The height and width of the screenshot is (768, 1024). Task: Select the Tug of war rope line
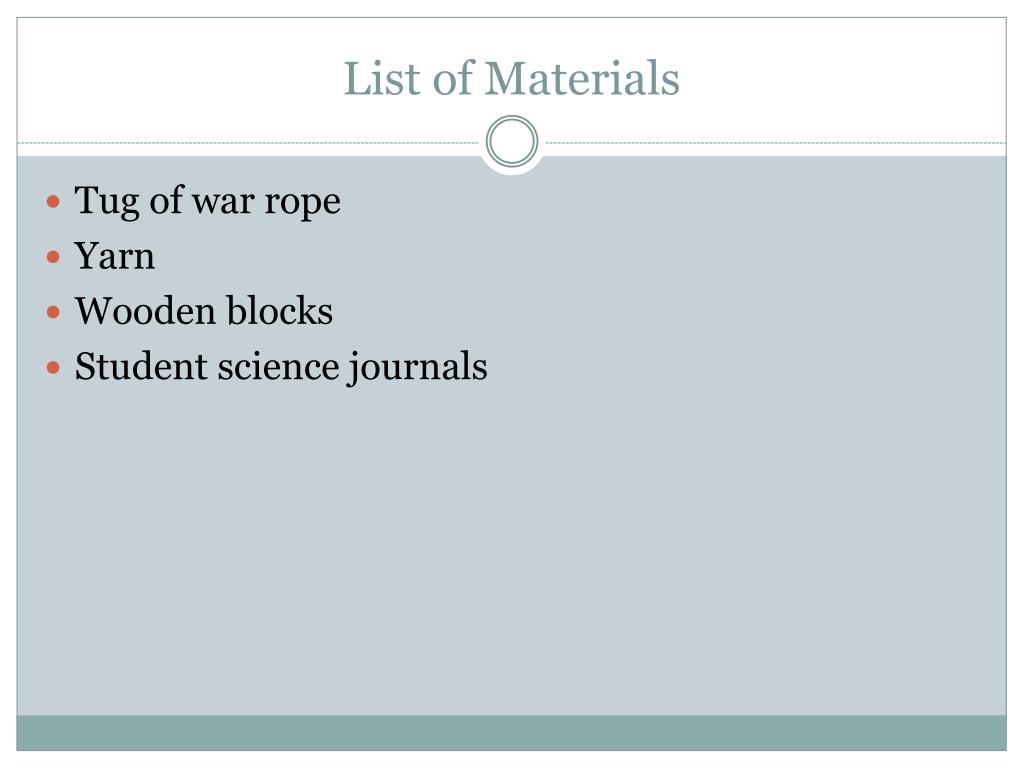coord(208,201)
